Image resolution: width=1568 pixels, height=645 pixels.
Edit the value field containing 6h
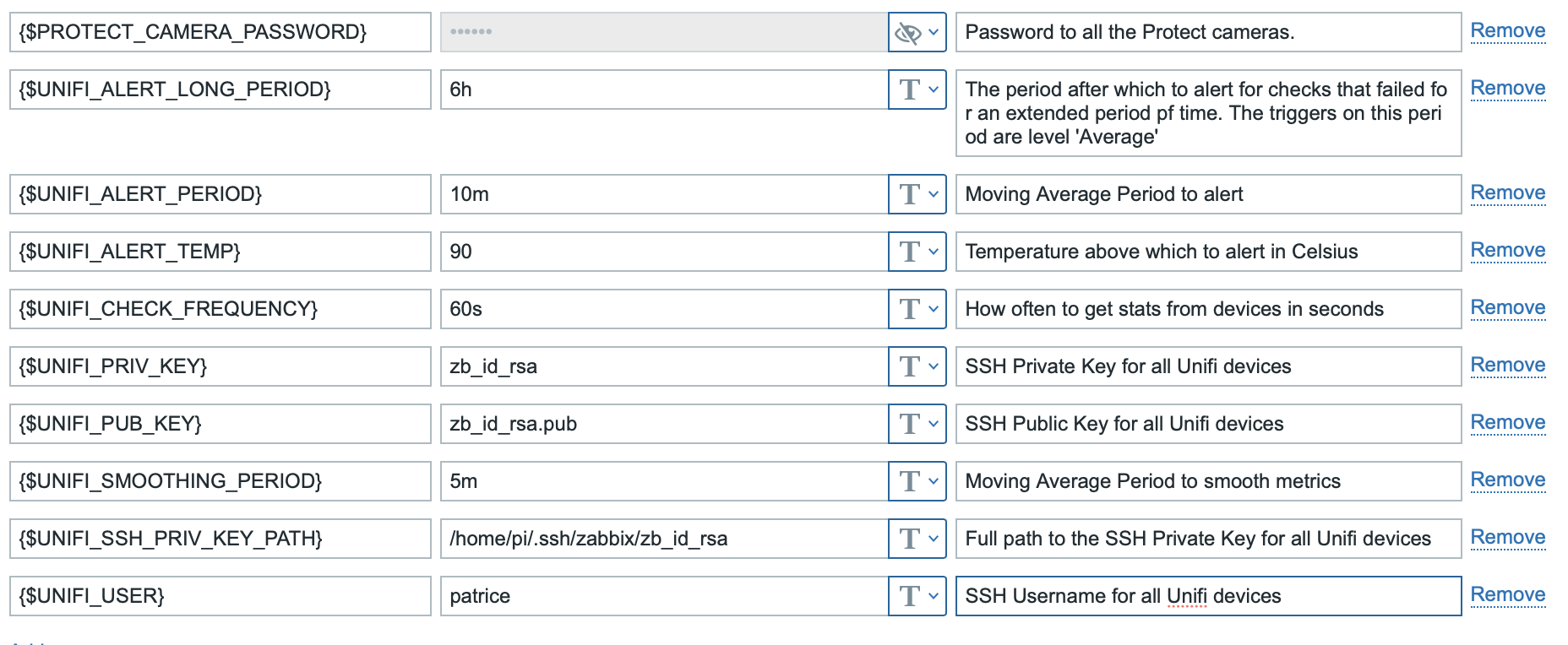[664, 89]
